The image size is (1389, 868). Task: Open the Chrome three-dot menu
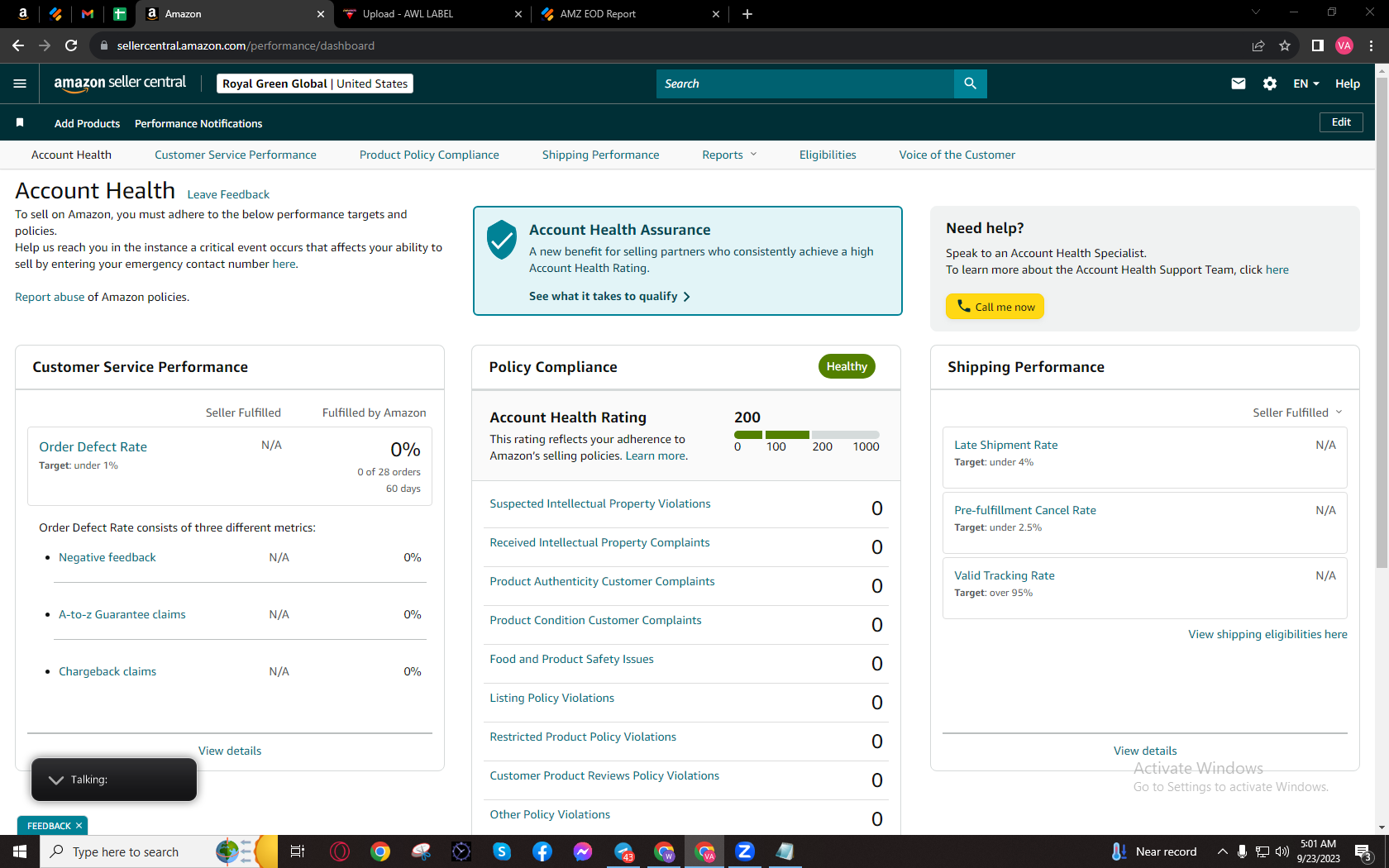[1371, 45]
